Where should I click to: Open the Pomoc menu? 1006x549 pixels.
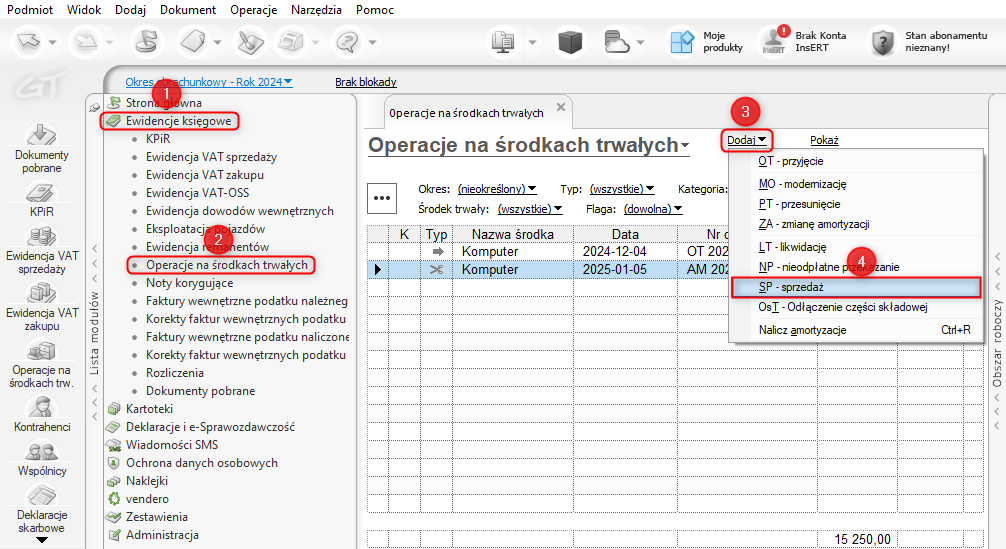(375, 10)
